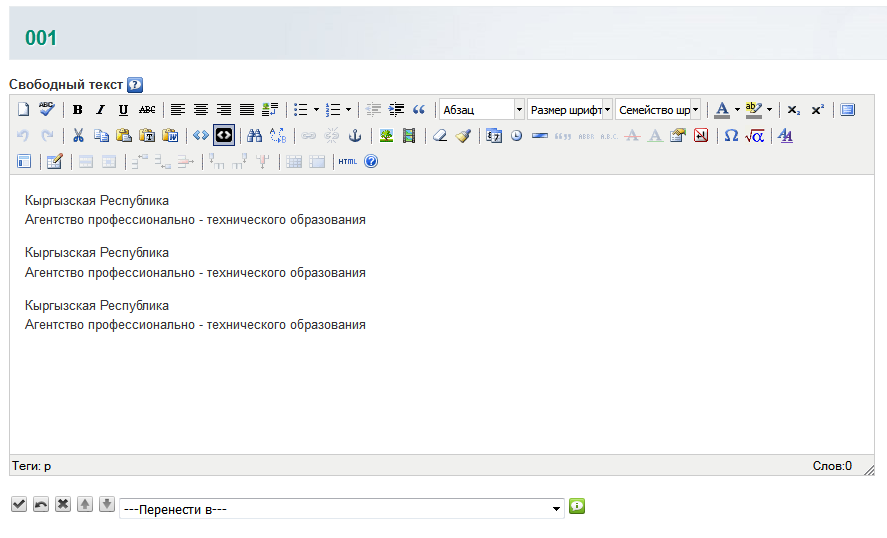Align text center

[x=201, y=109]
